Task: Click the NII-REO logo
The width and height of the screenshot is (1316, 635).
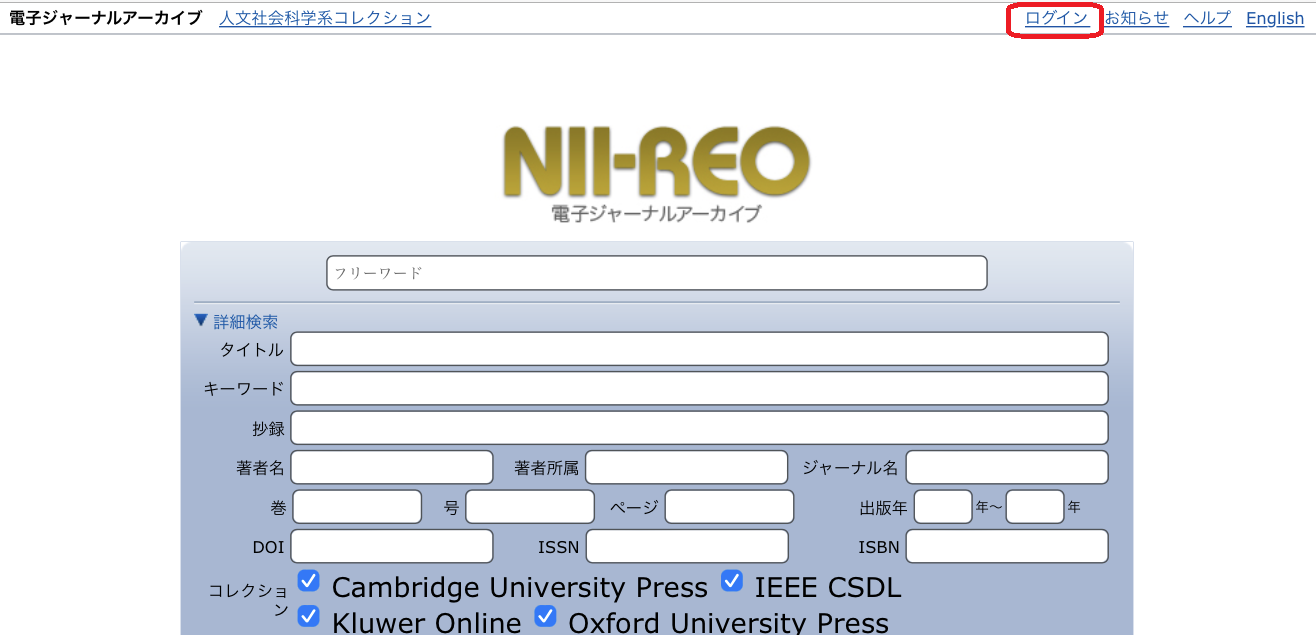Action: (656, 170)
